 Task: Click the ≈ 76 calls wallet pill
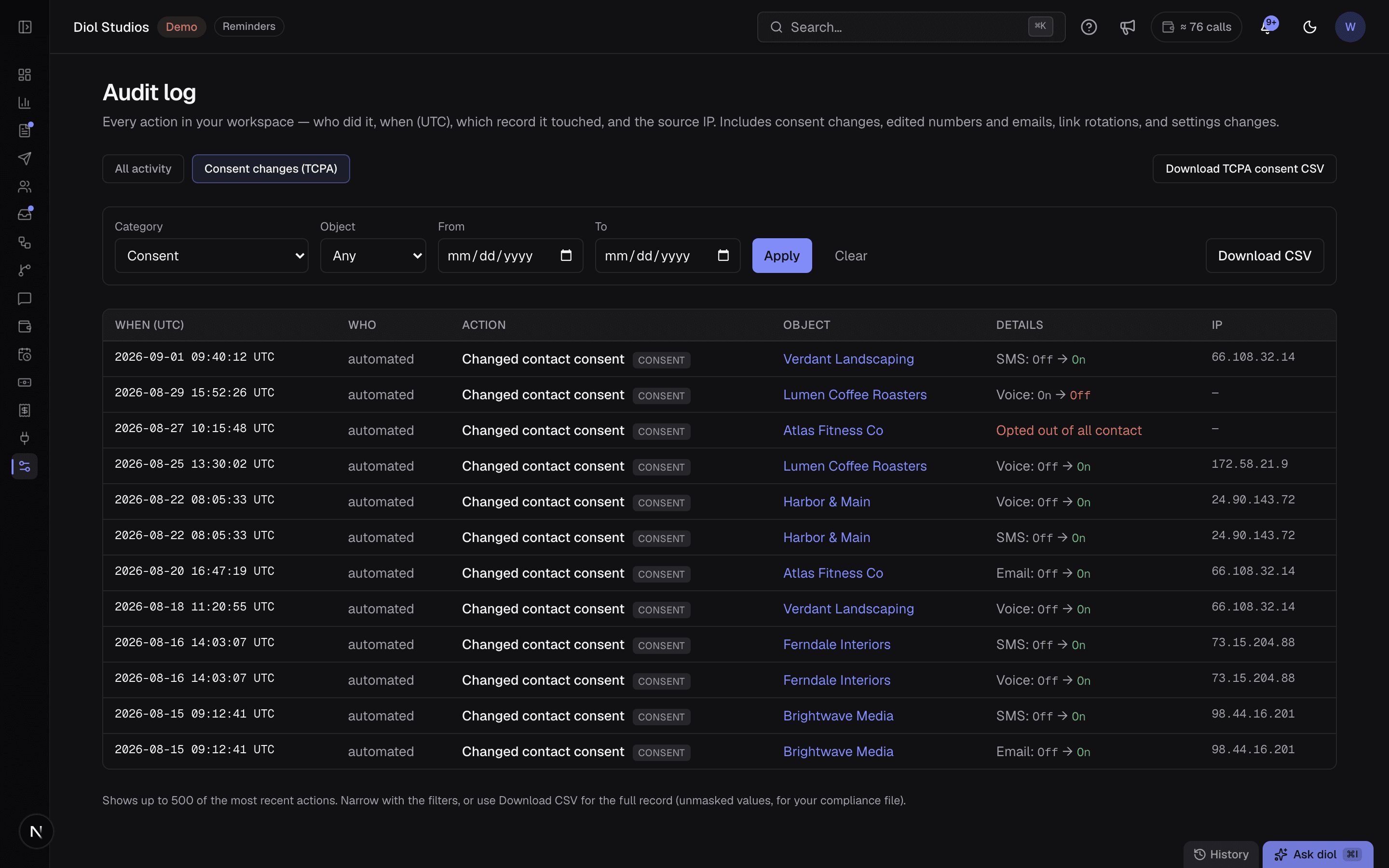click(x=1196, y=27)
